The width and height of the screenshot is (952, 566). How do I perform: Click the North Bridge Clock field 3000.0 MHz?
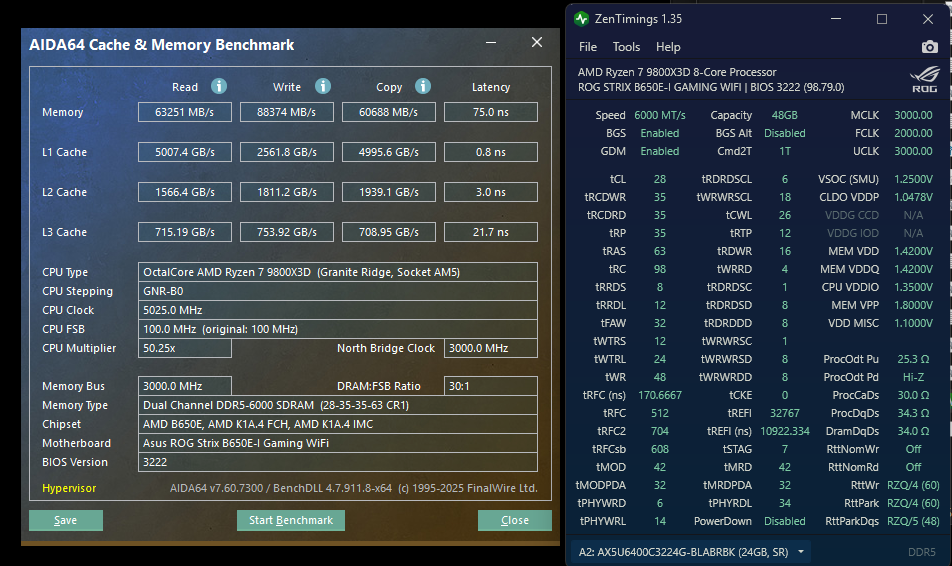coord(491,348)
